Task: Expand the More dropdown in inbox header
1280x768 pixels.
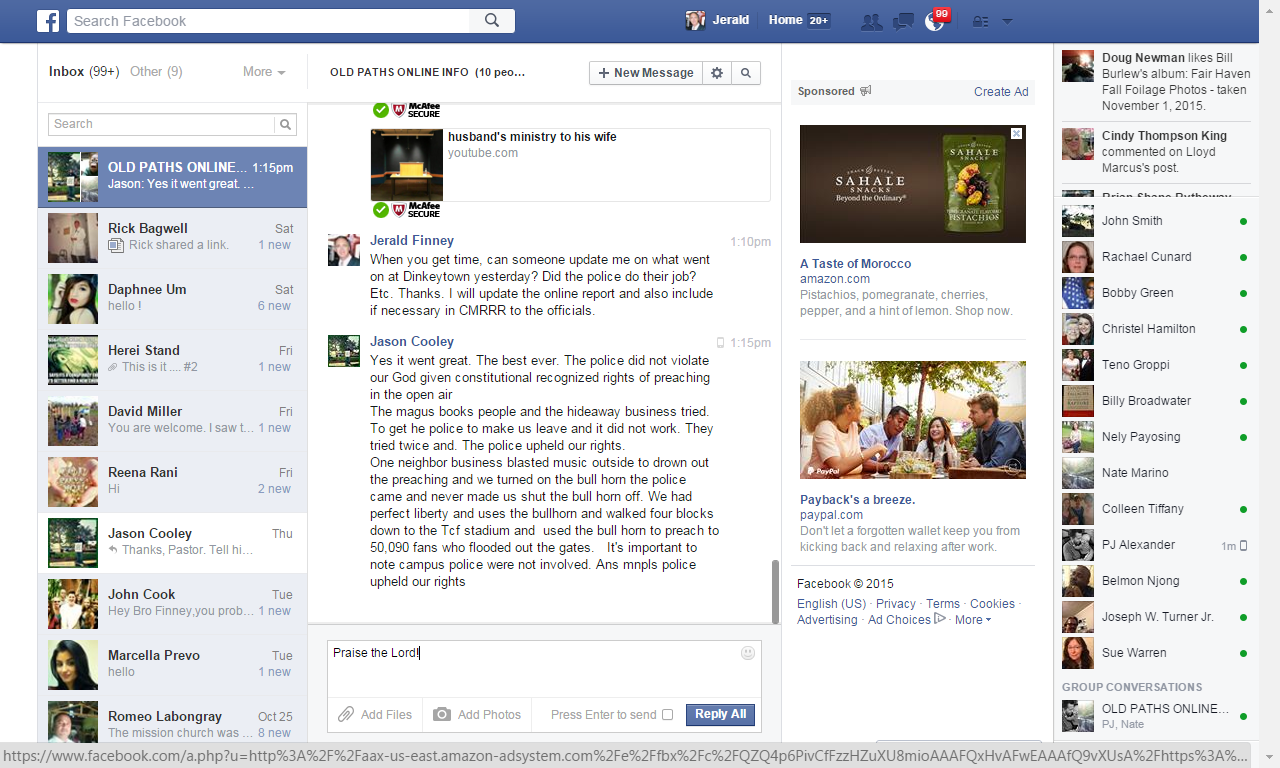Action: coord(264,72)
